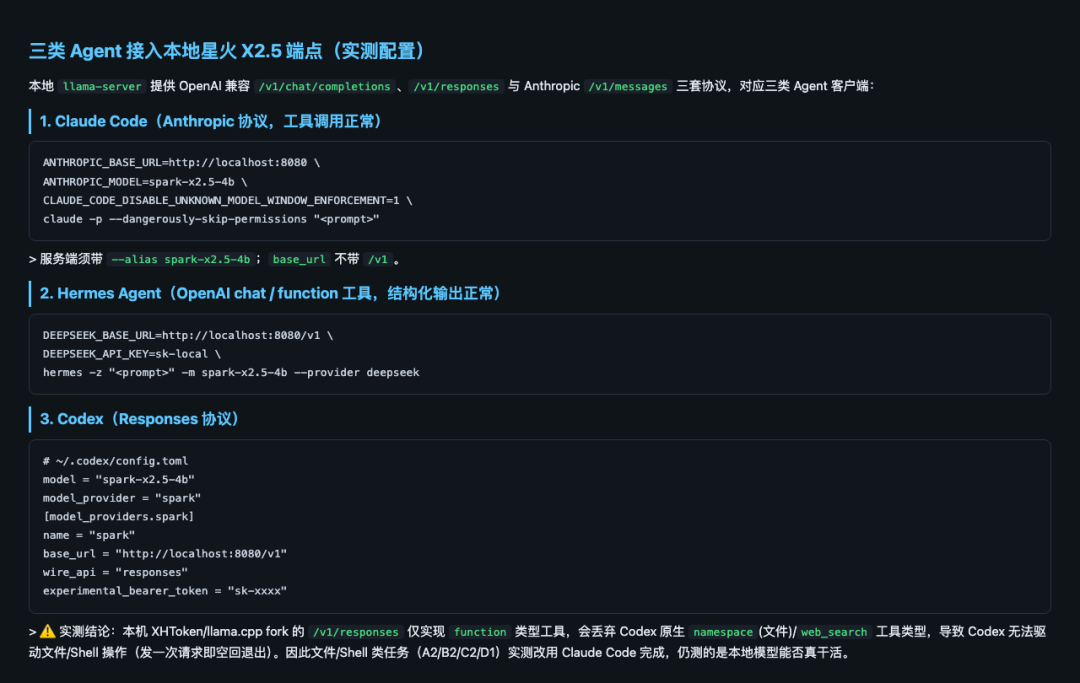Click the inline code '/v1/messages'

[x=627, y=87]
